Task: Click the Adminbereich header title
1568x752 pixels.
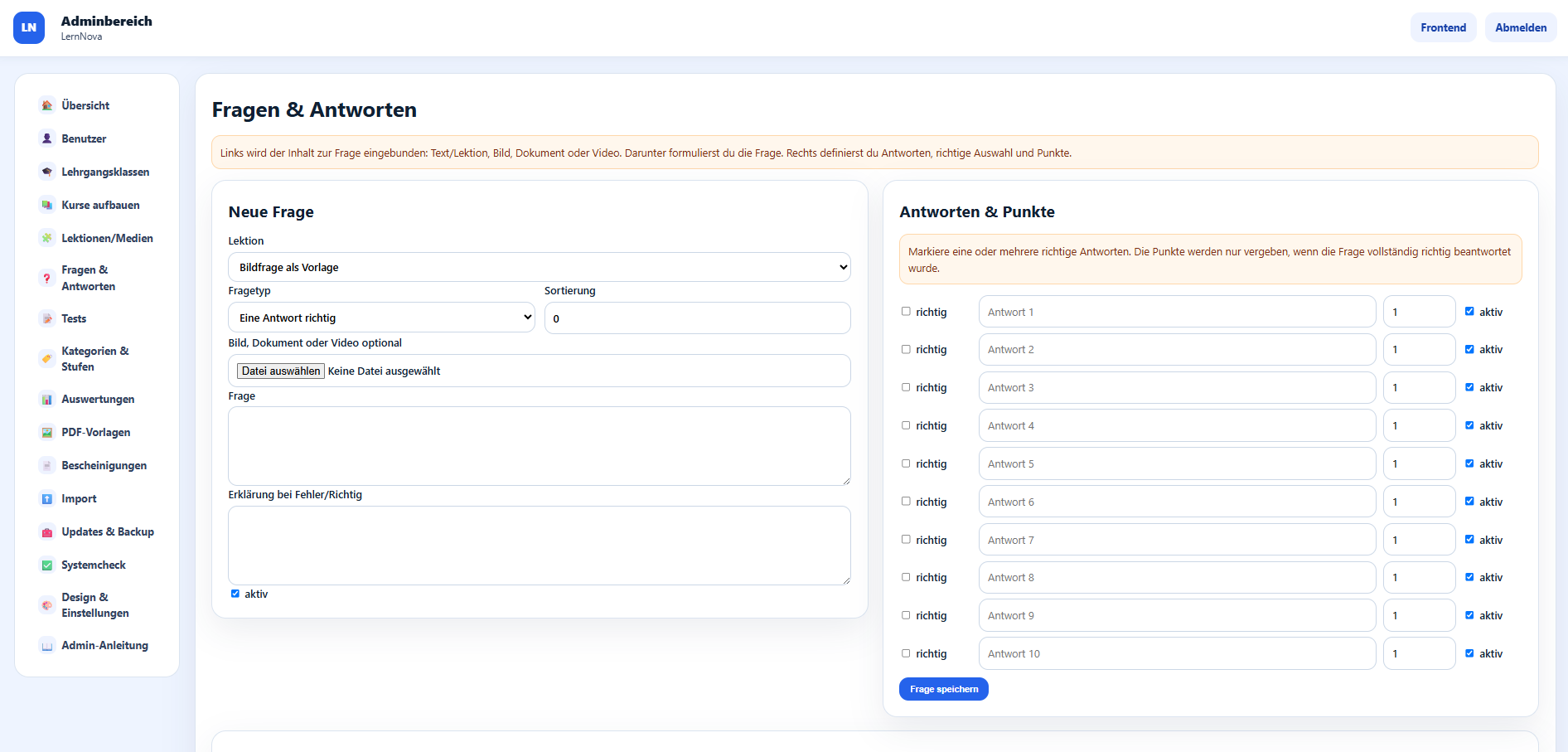Action: point(106,21)
